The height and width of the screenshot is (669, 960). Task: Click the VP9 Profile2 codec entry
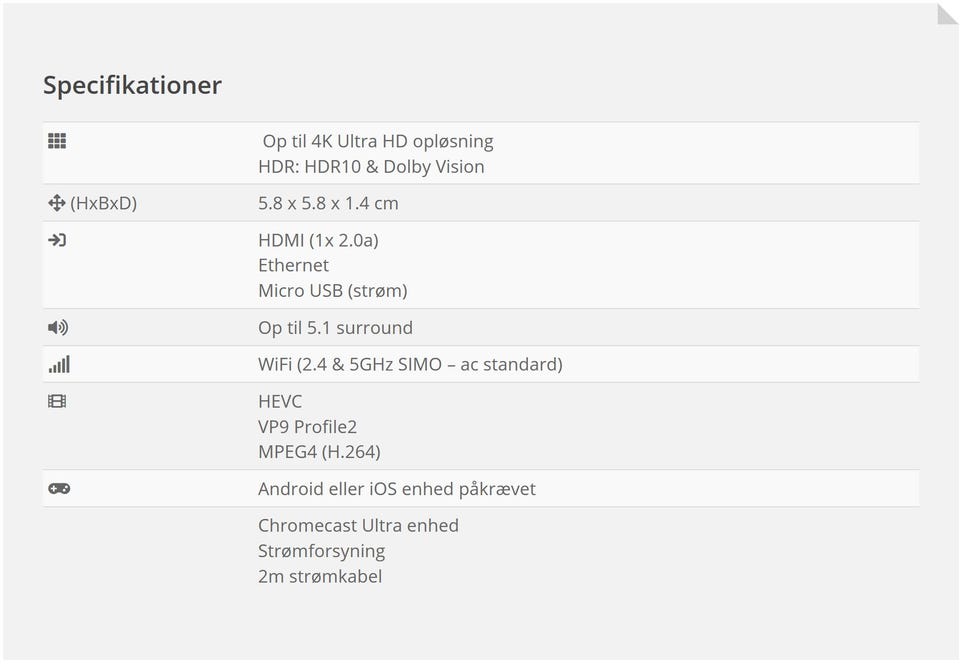pos(307,427)
